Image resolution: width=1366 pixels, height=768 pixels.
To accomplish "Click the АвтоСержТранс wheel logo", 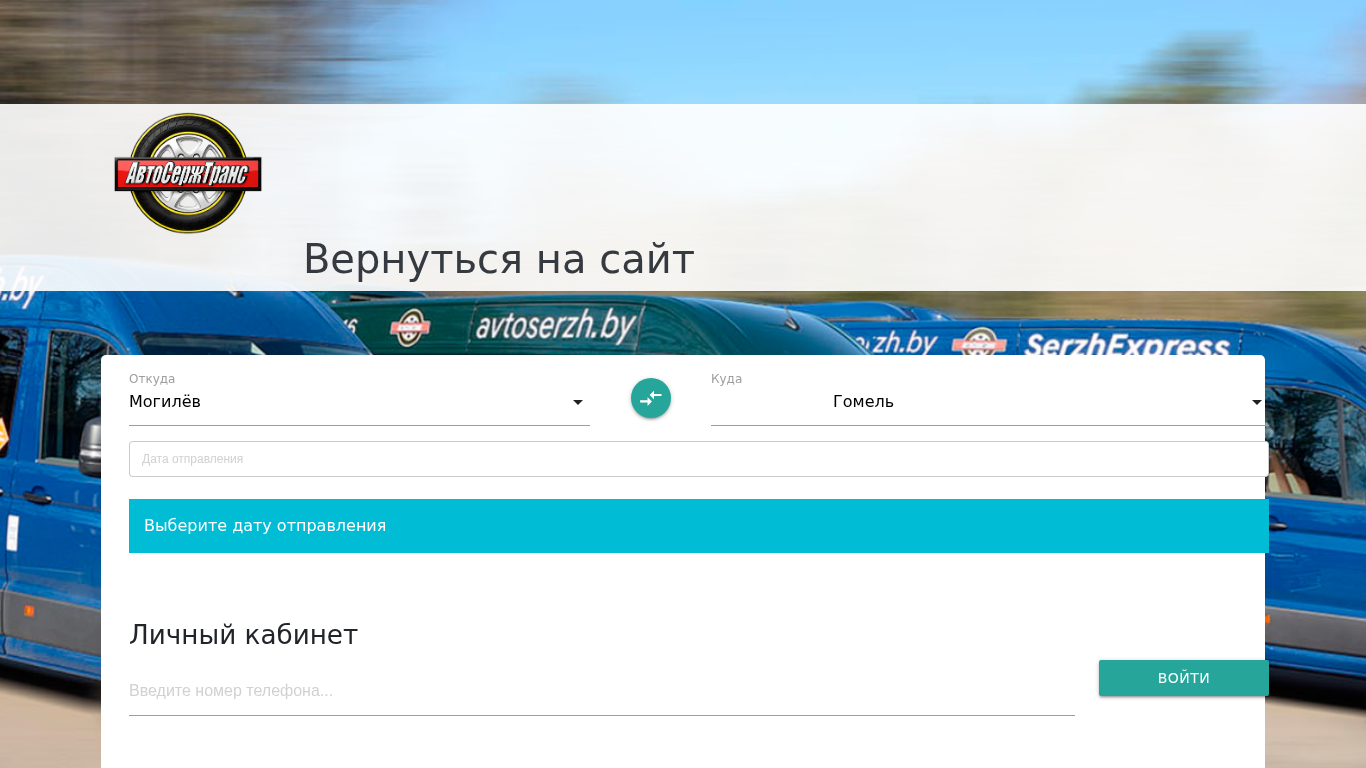I will click(x=188, y=173).
